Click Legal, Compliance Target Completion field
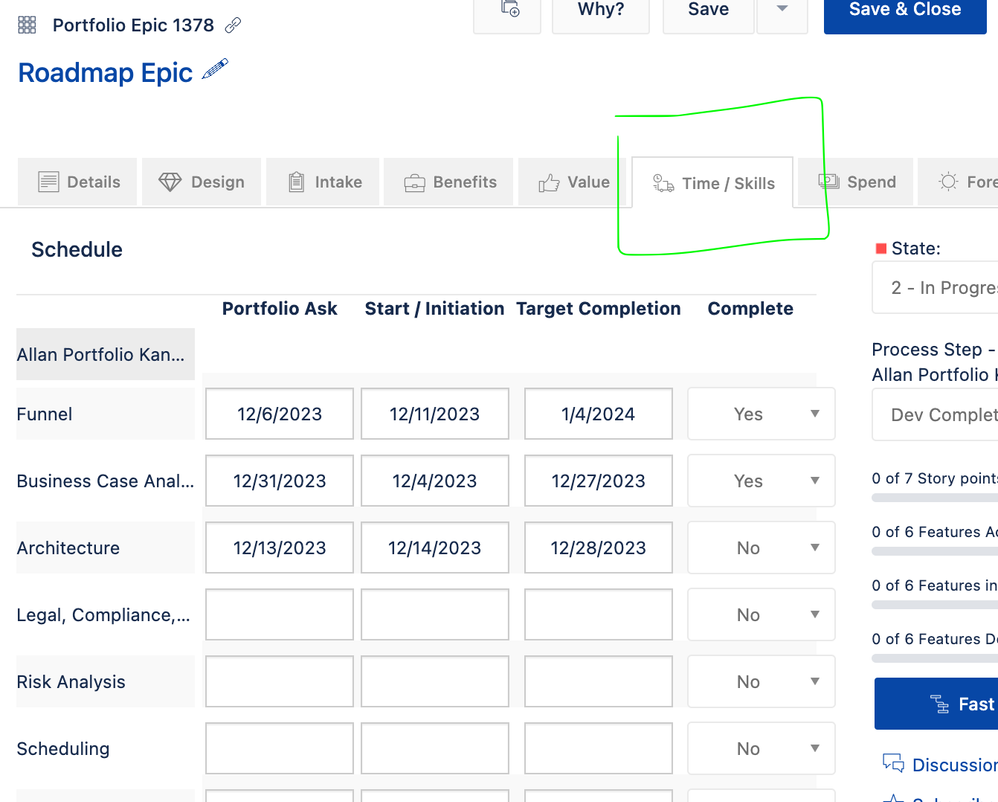998x802 pixels. click(x=598, y=614)
